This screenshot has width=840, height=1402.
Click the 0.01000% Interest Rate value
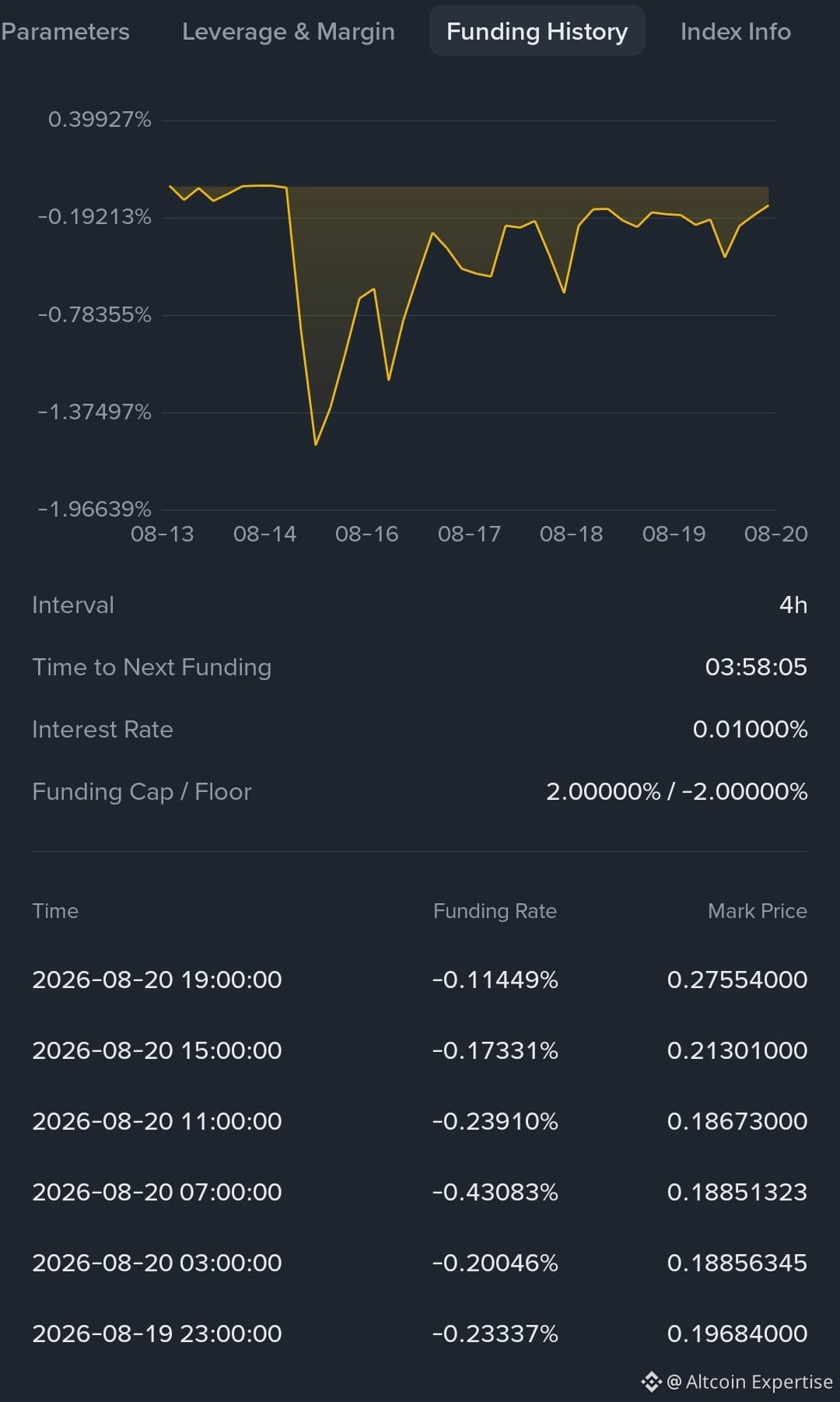tap(750, 729)
